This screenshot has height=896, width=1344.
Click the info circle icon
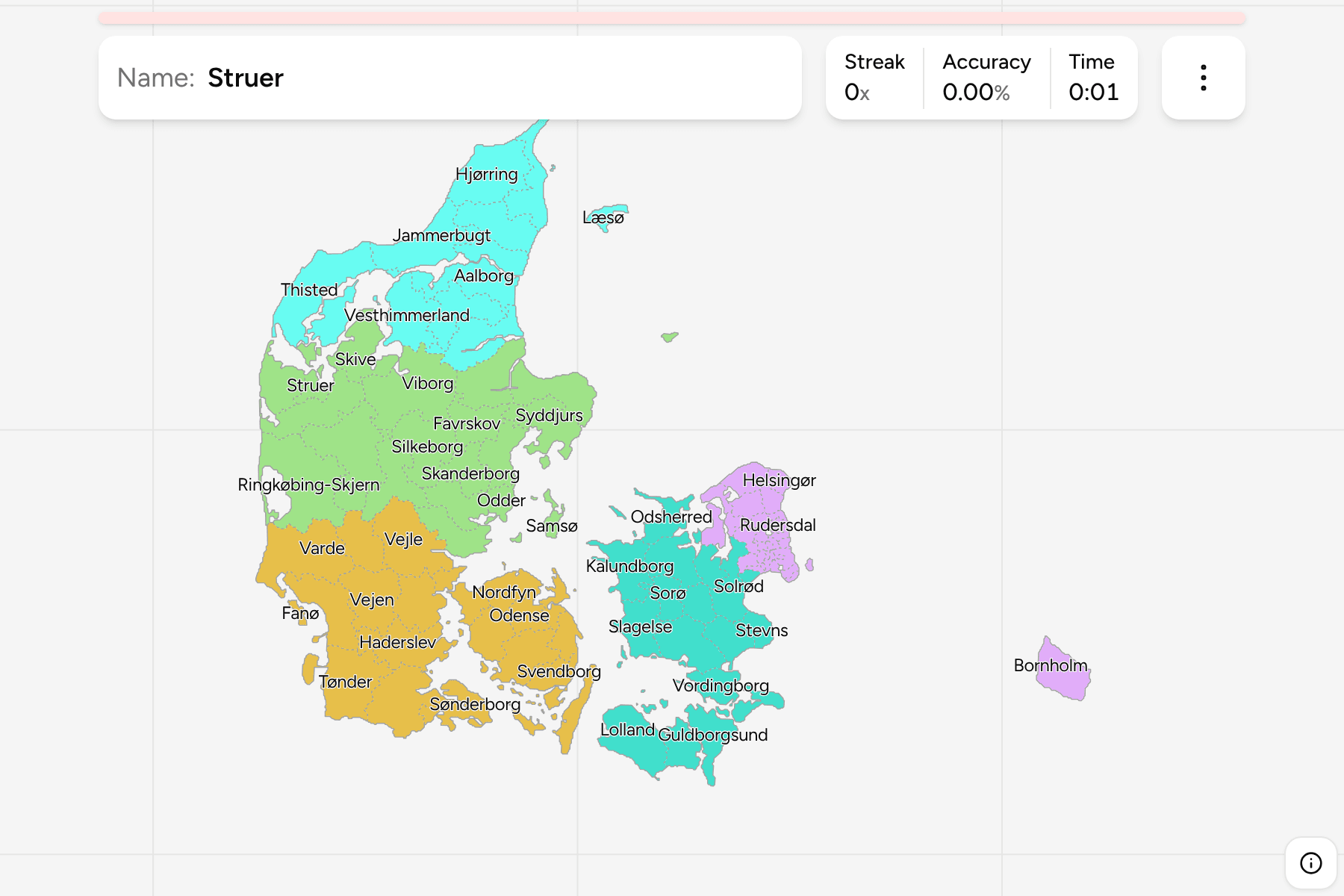(x=1310, y=863)
